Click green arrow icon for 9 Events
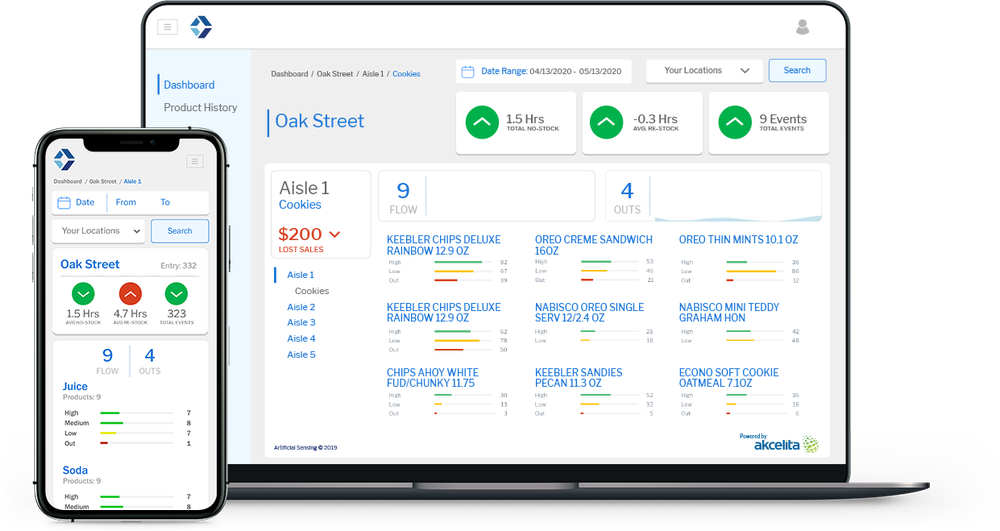This screenshot has width=1000, height=531. coord(735,122)
